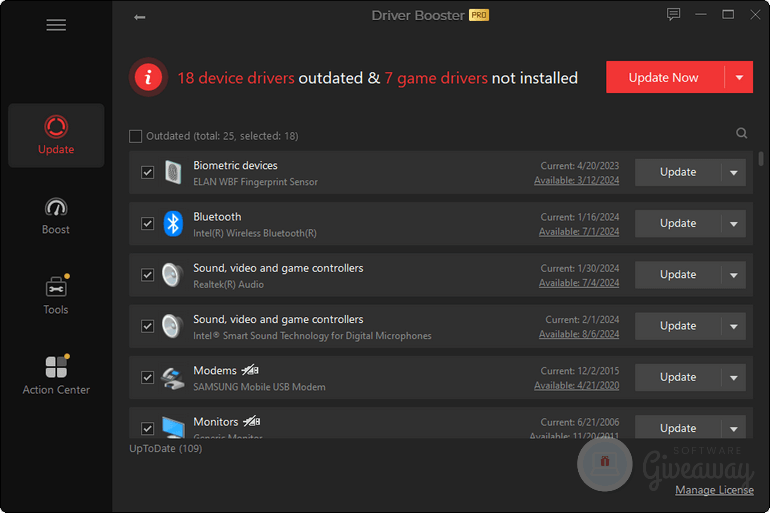Click the red Update Now button

coord(663,77)
